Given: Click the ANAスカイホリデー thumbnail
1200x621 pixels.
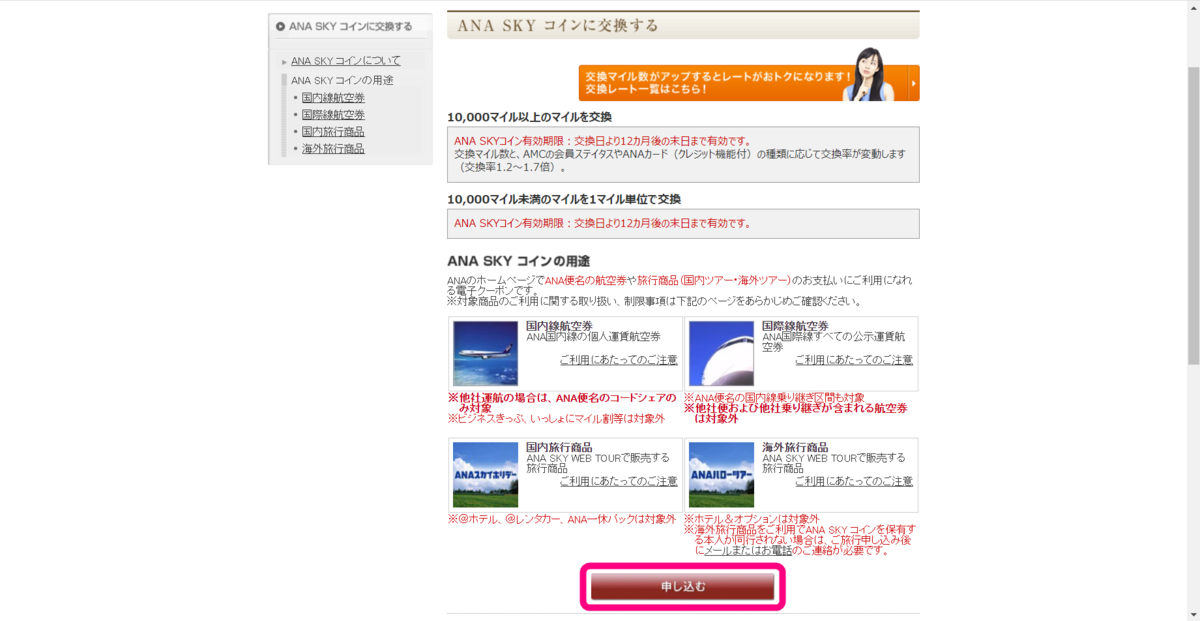Looking at the screenshot, I should [485, 475].
